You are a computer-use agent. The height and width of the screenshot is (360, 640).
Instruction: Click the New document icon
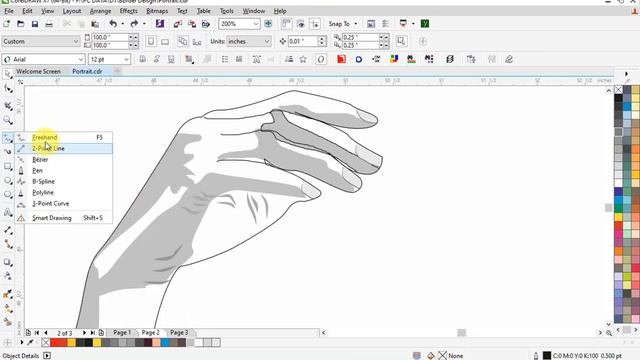click(7, 24)
